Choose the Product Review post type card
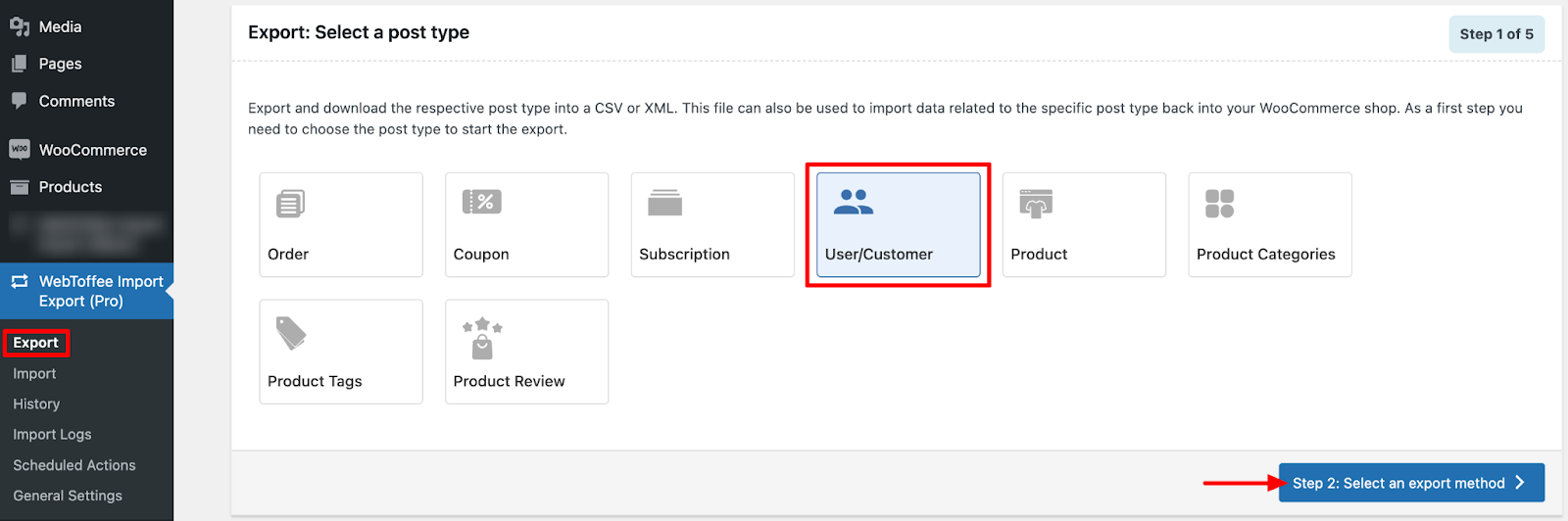This screenshot has height=521, width=1568. pos(527,352)
